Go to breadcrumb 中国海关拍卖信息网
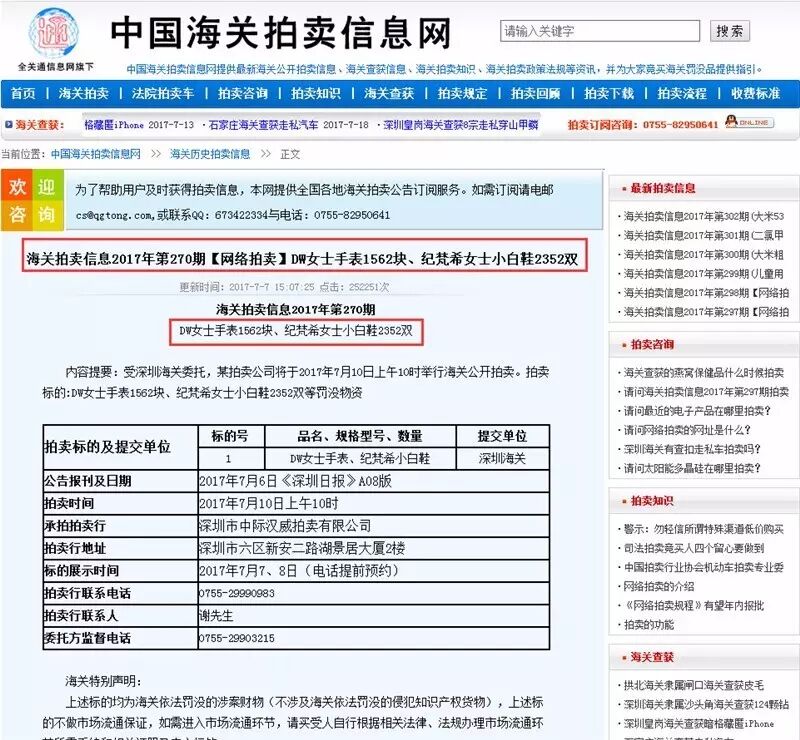This screenshot has width=800, height=740. [96, 154]
